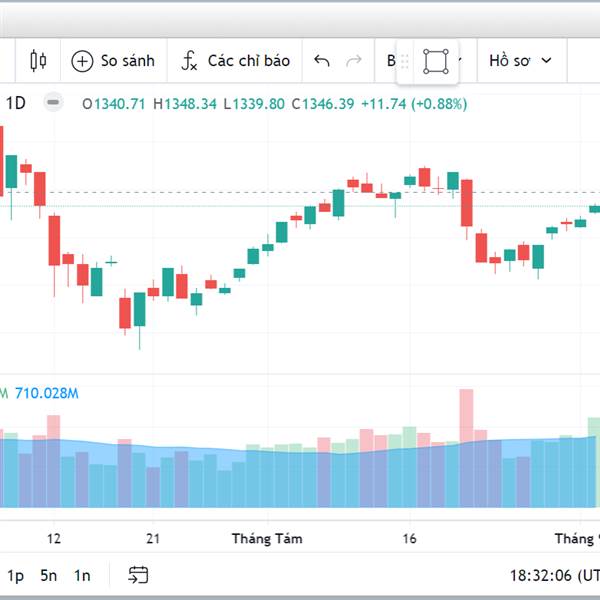
Task: Expand the Hồ sơ dropdown
Action: tap(520, 60)
